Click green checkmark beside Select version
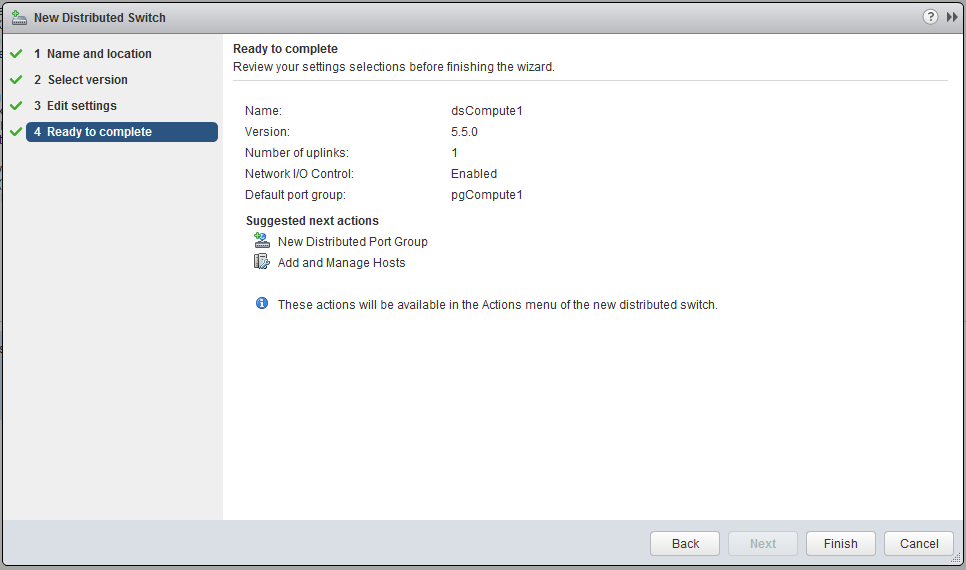Viewport: 966px width, 570px height. (x=15, y=80)
